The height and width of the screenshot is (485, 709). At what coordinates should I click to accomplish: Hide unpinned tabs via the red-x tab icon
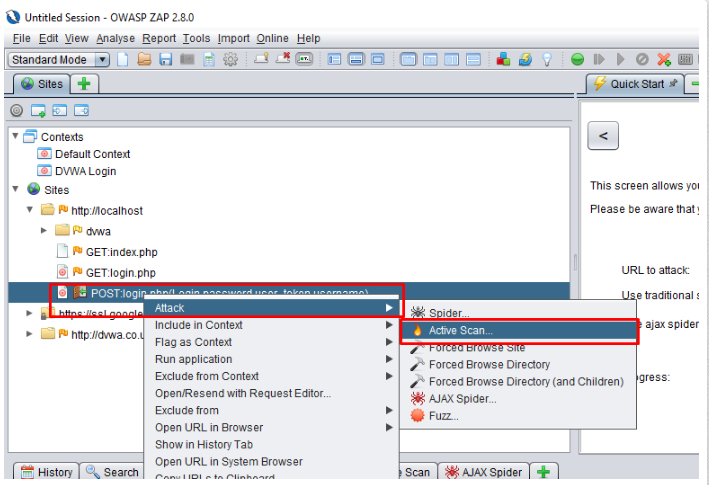(x=283, y=59)
